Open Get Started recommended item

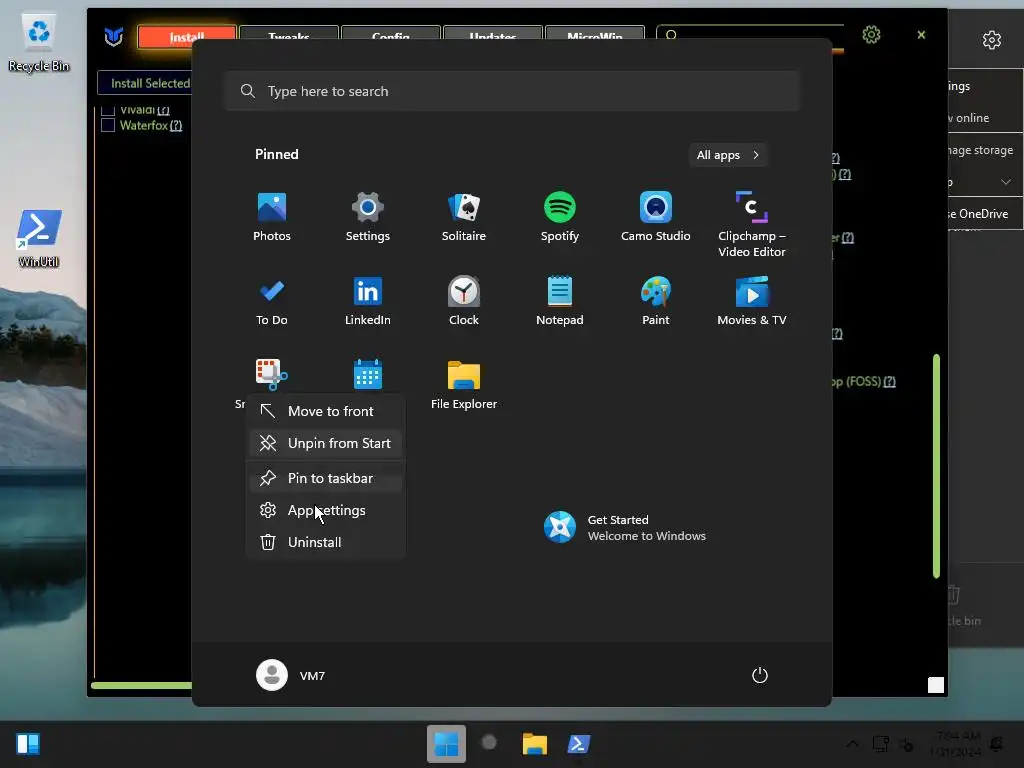(625, 527)
